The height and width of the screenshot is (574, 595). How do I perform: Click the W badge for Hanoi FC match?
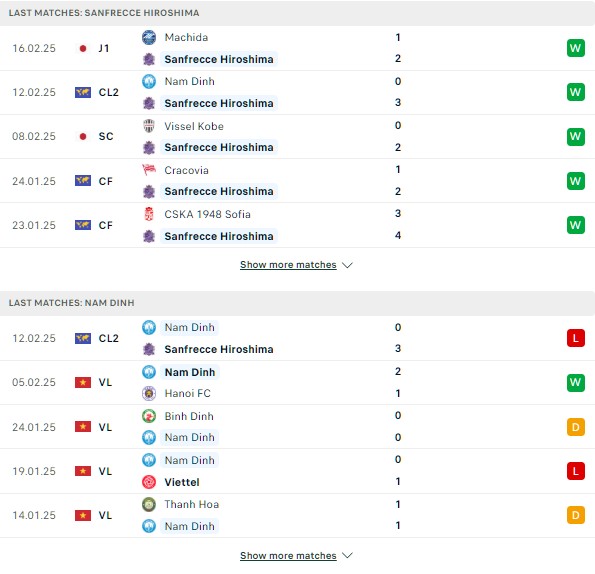[x=576, y=382]
